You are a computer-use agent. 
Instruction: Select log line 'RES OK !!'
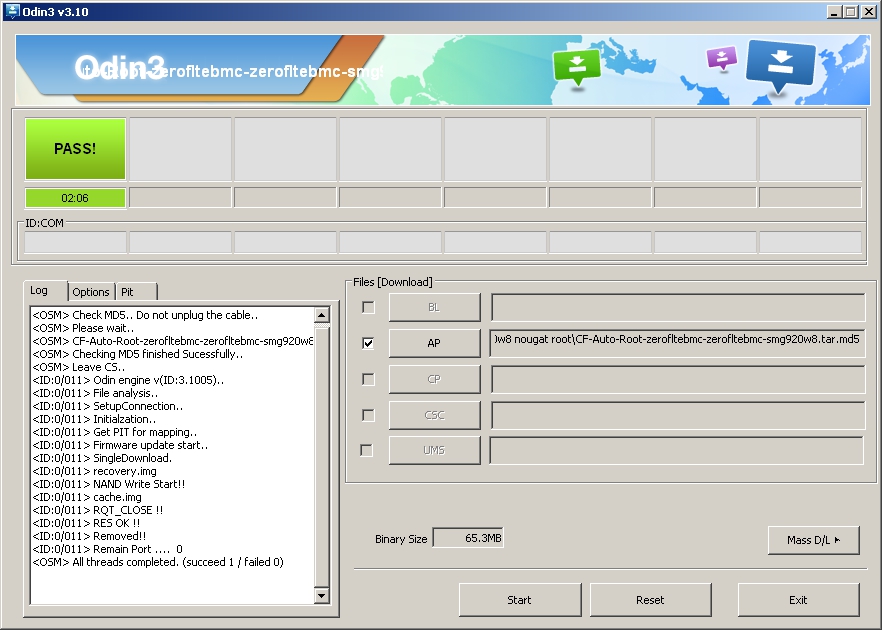pos(86,523)
